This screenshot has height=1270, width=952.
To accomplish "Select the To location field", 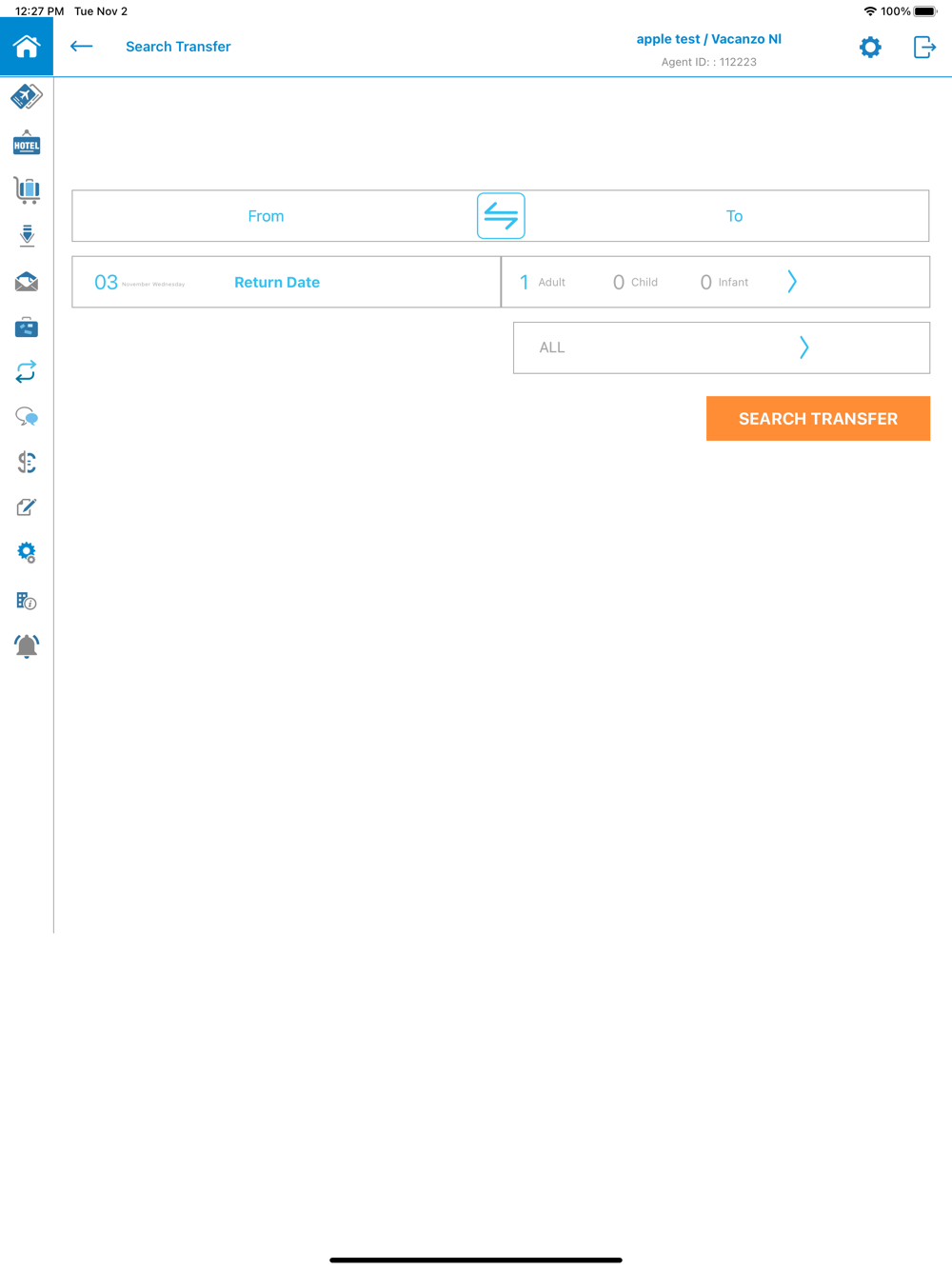I will pyautogui.click(x=726, y=216).
